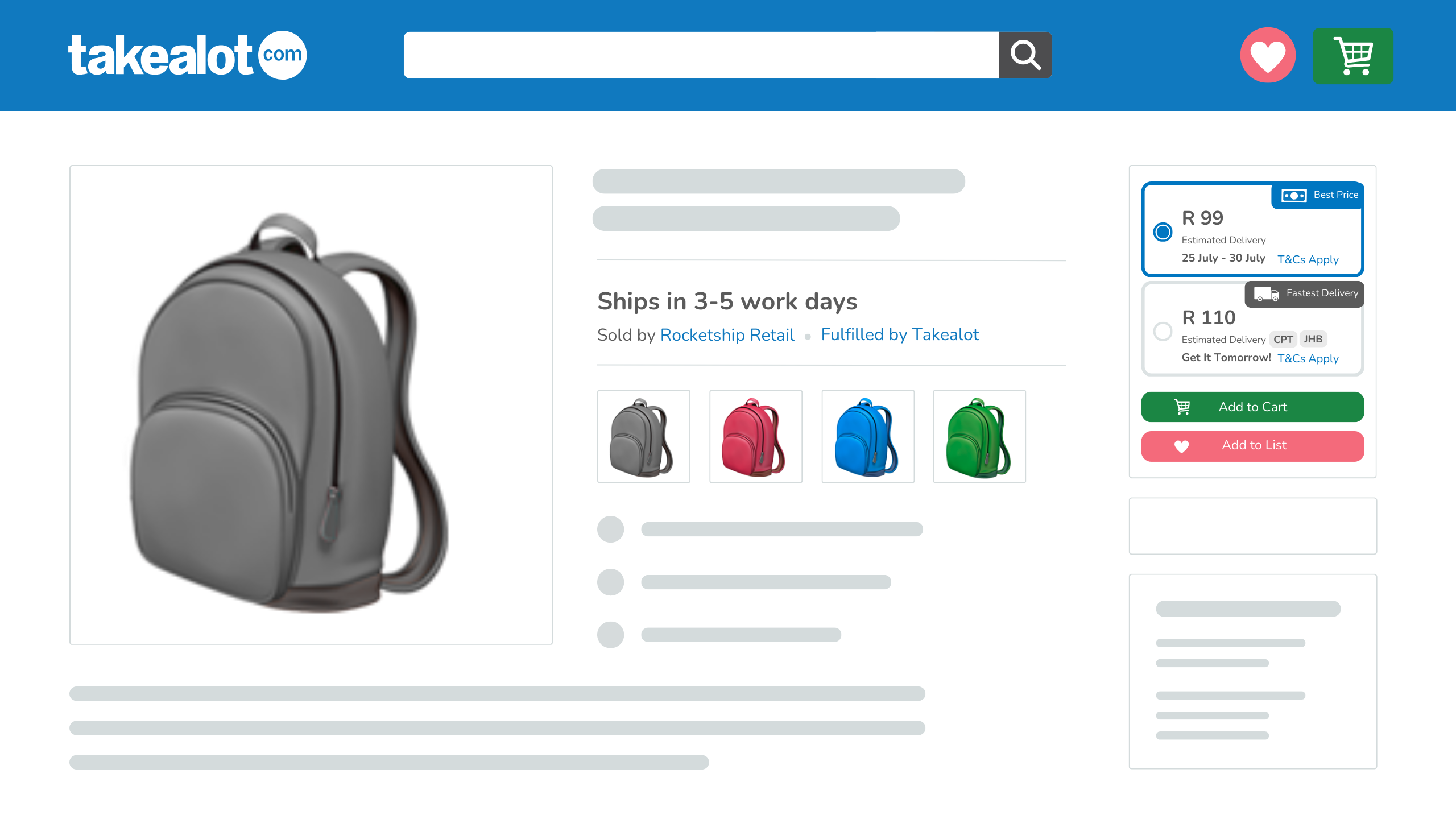Open the Rocketship Retail seller link
1456x819 pixels.
point(727,335)
